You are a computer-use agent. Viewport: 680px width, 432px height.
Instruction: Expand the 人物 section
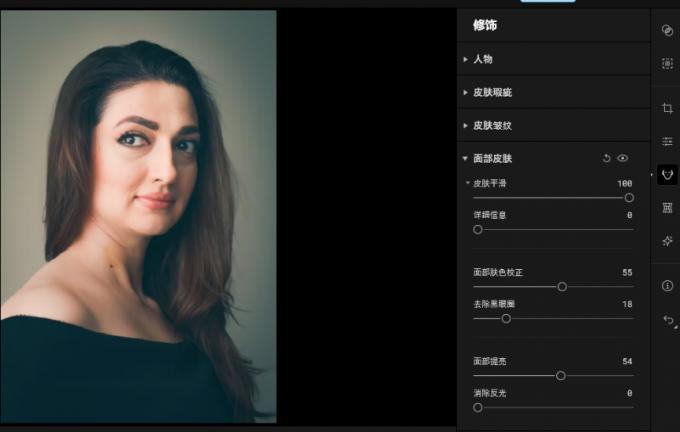465,59
